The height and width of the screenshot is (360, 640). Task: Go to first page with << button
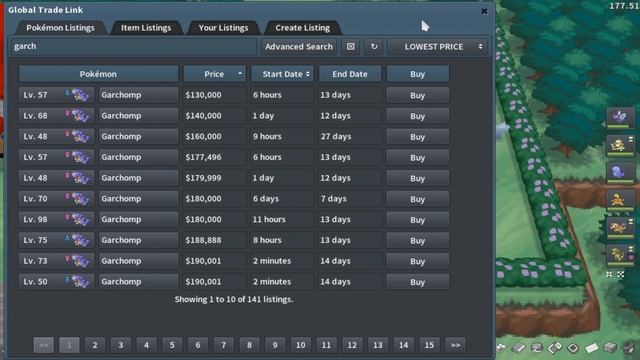pyautogui.click(x=44, y=345)
